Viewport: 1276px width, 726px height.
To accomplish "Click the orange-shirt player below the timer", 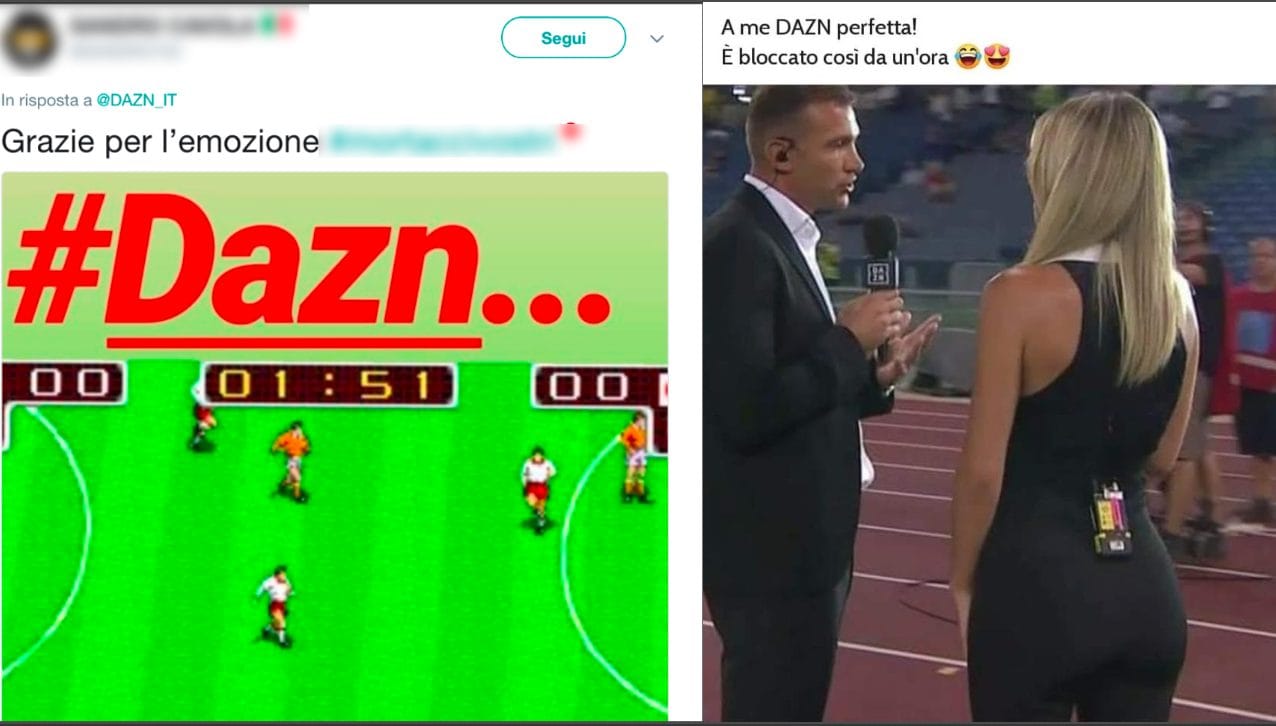I will pyautogui.click(x=291, y=460).
